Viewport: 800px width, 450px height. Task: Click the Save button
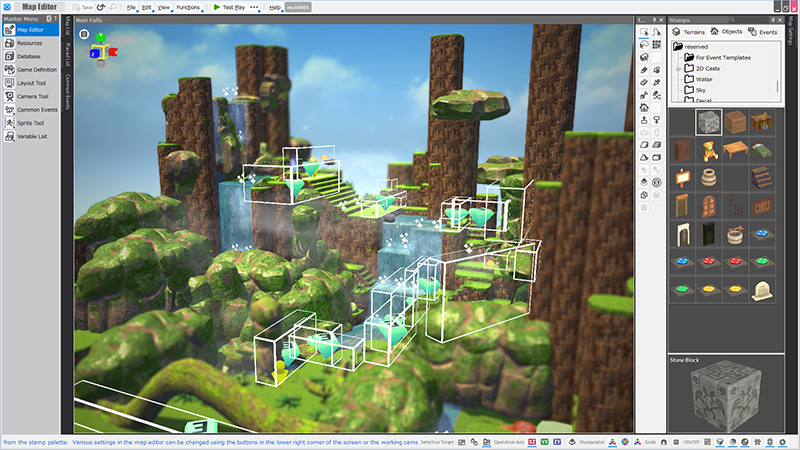click(x=82, y=7)
